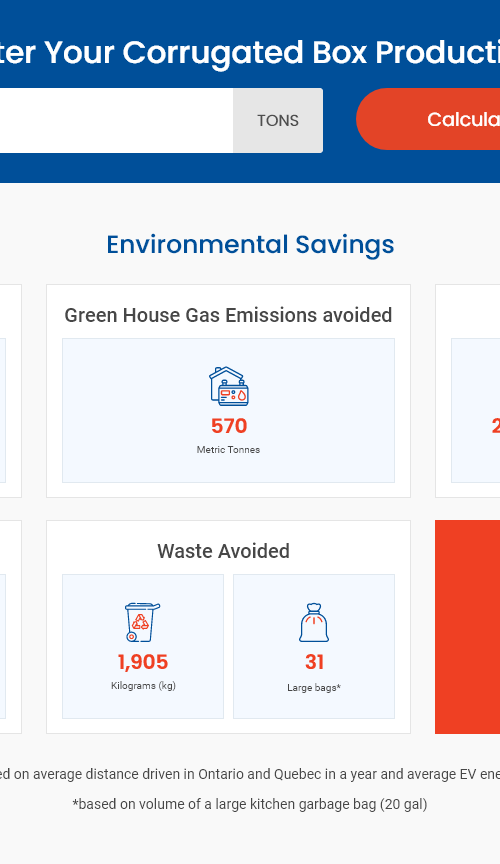The height and width of the screenshot is (864, 500).
Task: Click the TONS unit label box
Action: pos(278,121)
